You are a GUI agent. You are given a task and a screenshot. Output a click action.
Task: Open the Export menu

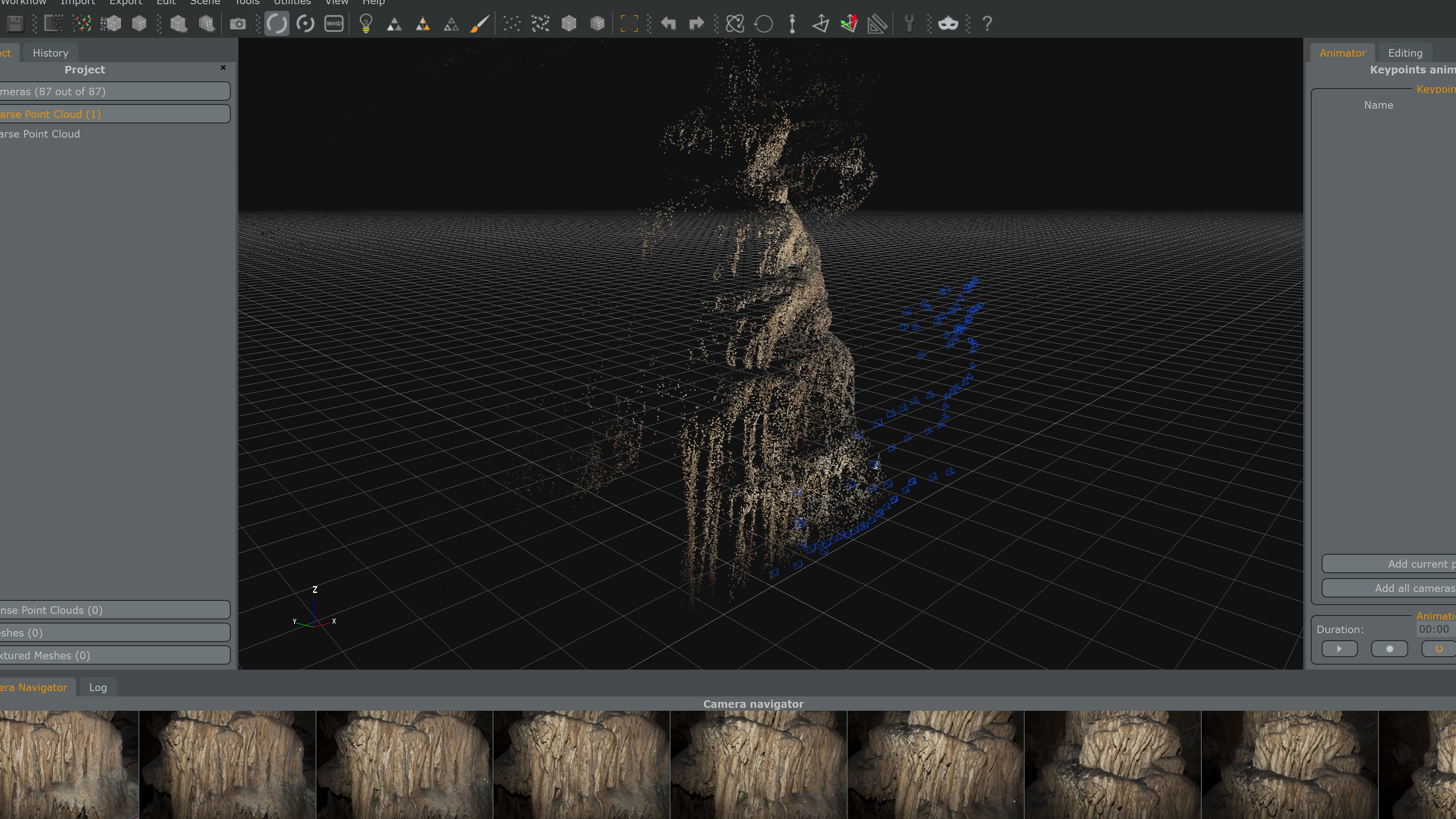tap(125, 3)
